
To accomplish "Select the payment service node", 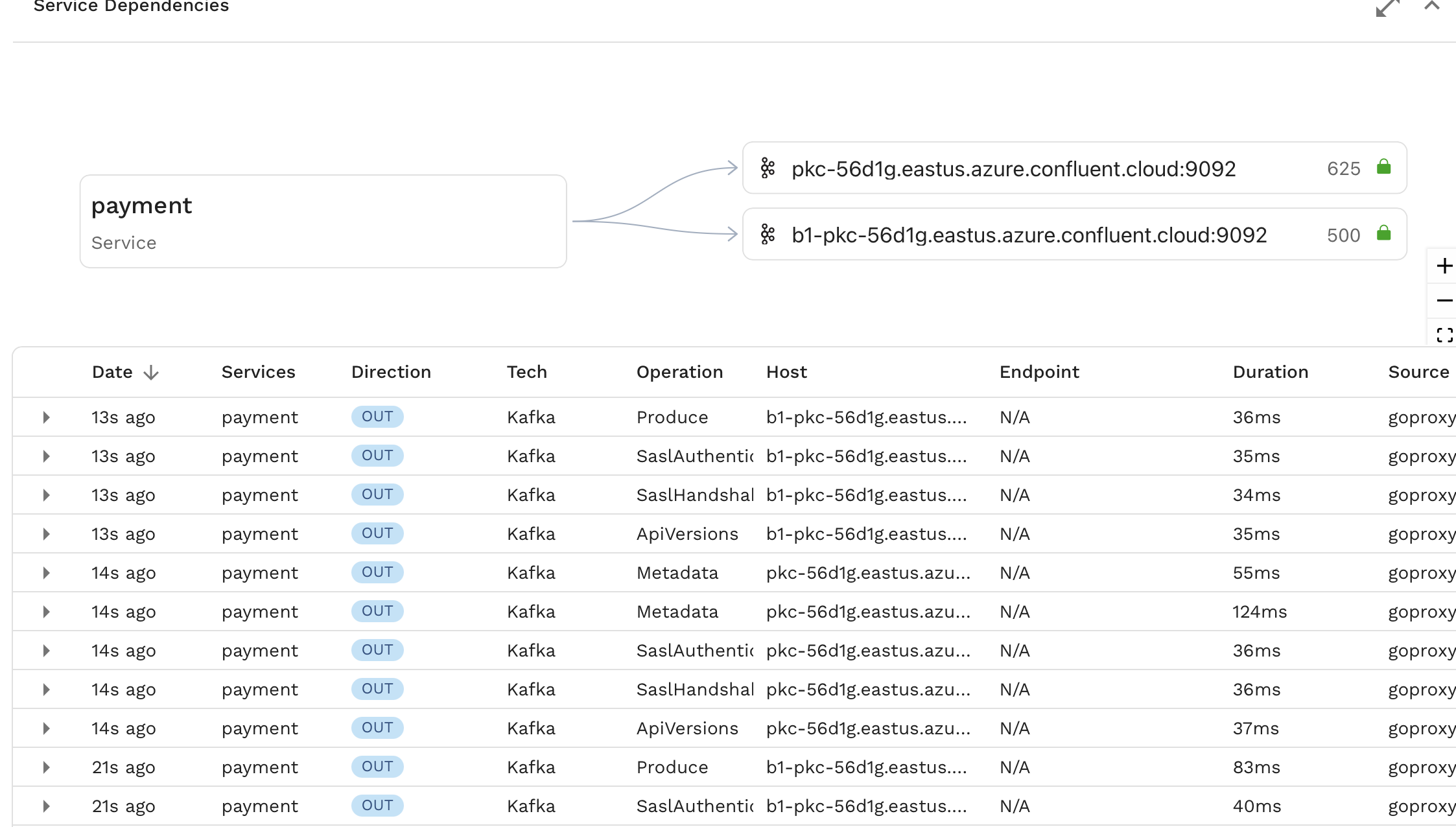I will coord(323,222).
